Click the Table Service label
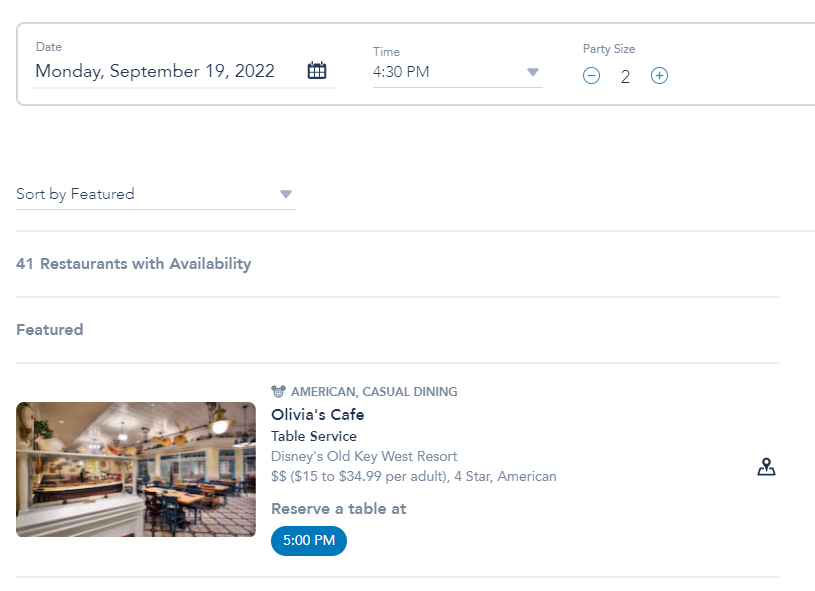The height and width of the screenshot is (591, 815). point(314,436)
